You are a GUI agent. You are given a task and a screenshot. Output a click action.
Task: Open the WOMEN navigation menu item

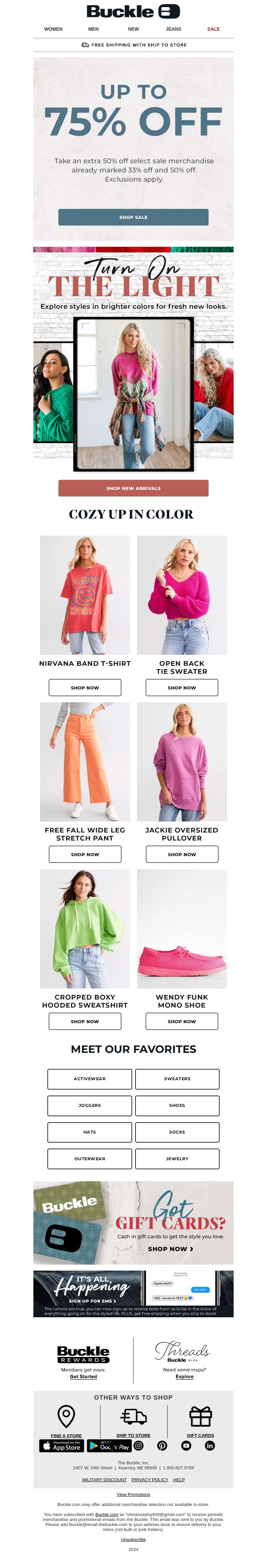[54, 29]
